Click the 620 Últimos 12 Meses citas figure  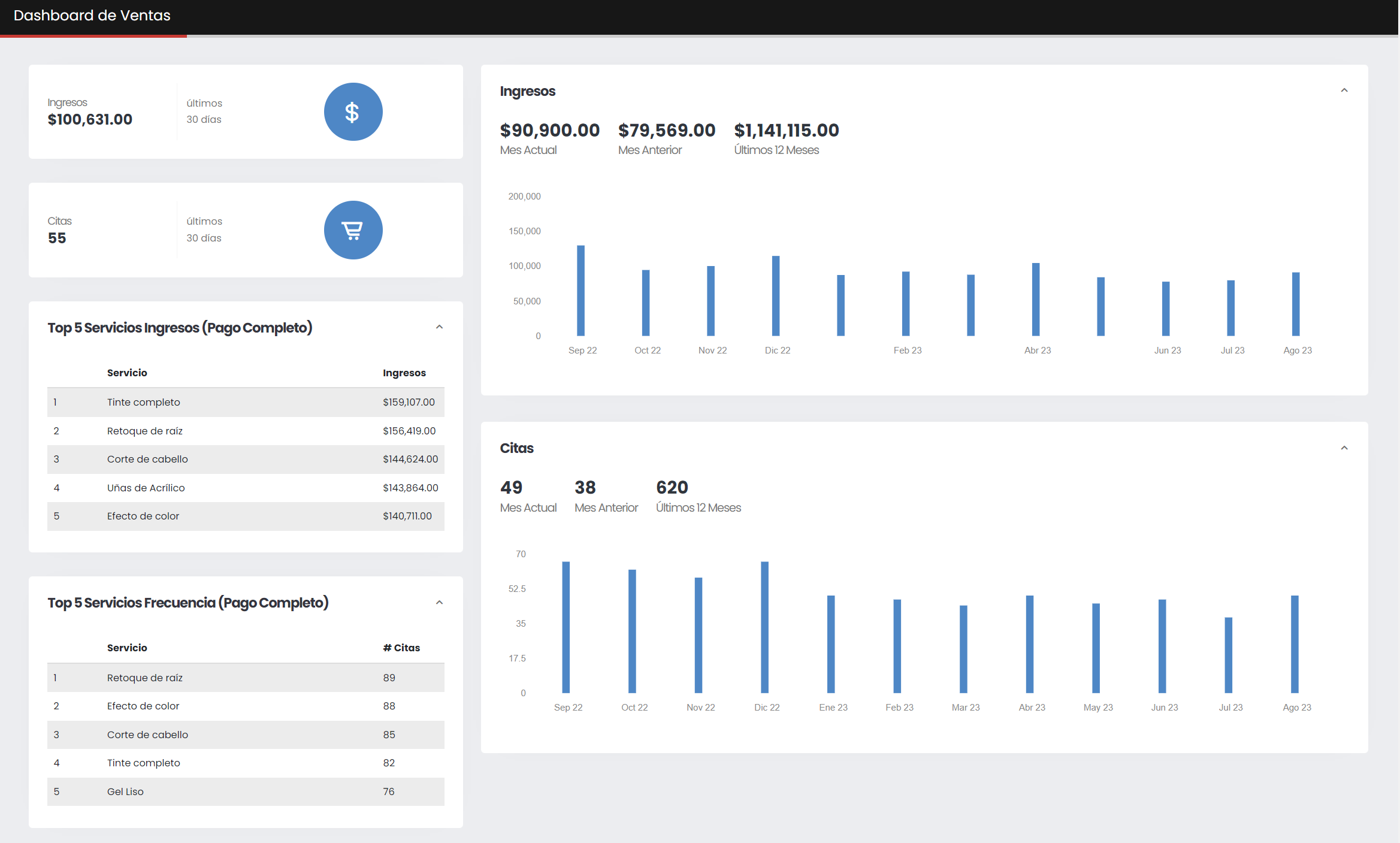(x=672, y=487)
